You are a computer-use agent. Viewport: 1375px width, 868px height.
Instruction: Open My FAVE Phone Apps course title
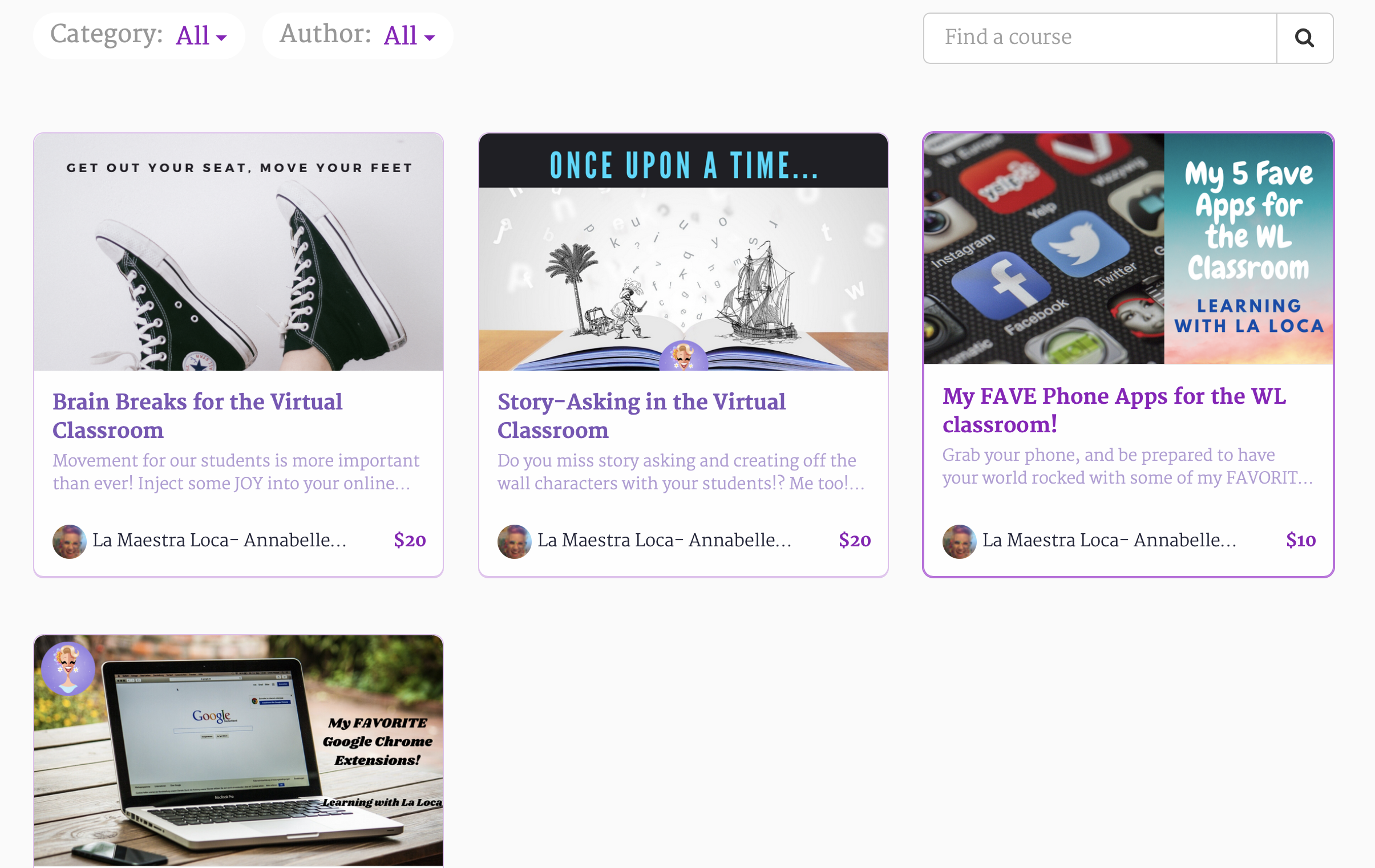[x=1114, y=409]
